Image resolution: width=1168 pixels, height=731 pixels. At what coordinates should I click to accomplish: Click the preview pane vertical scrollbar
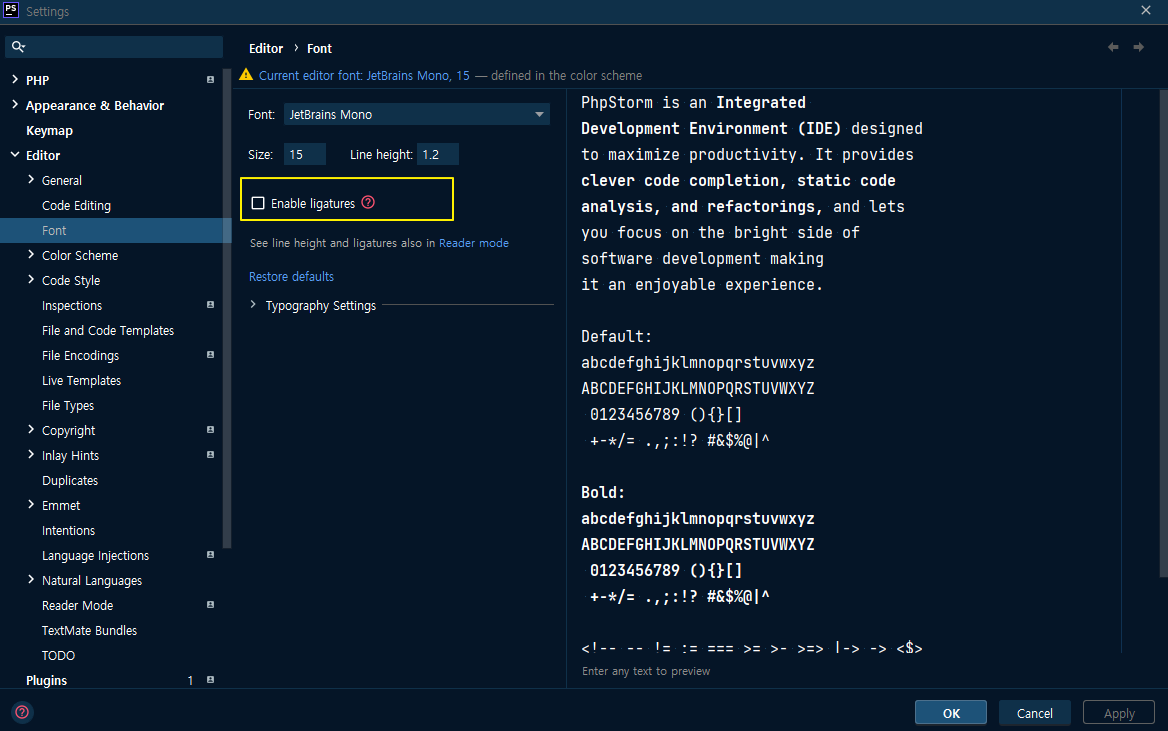[1163, 333]
